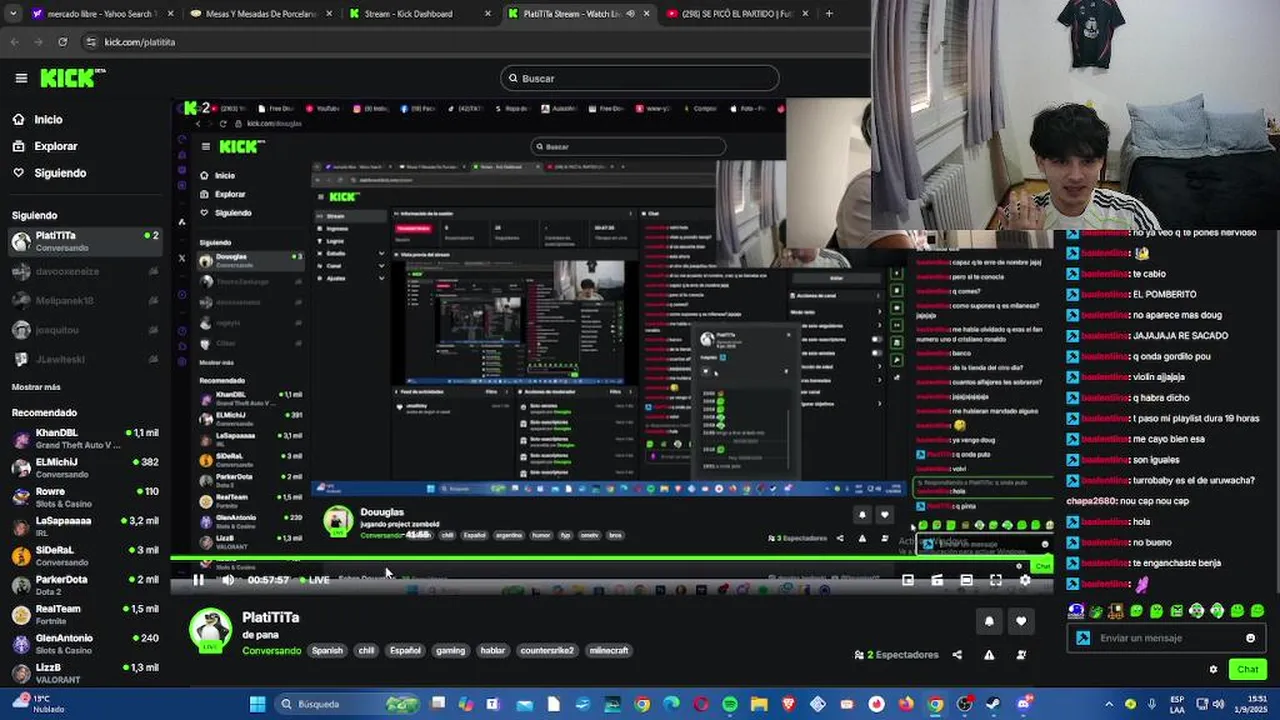Image resolution: width=1280 pixels, height=720 pixels.
Task: Switch to Mesas Y Mesadas De Porcelana tab
Action: point(260,14)
